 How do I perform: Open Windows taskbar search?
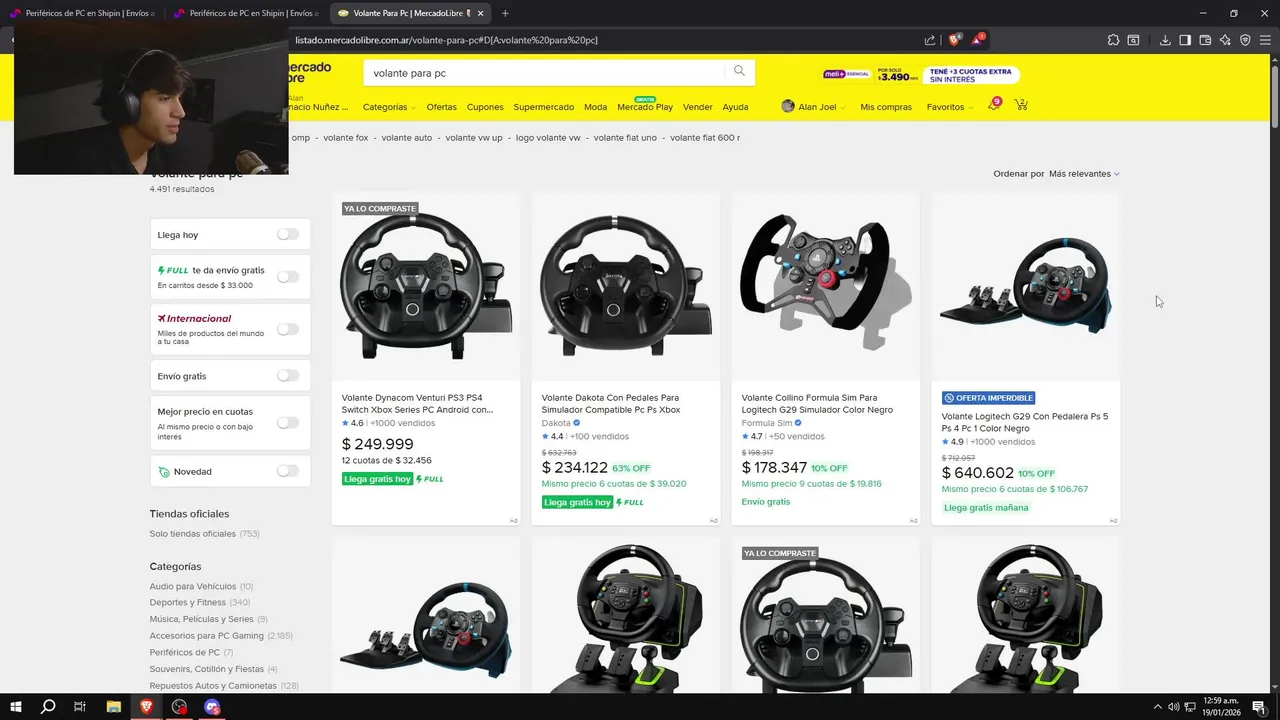(48, 707)
